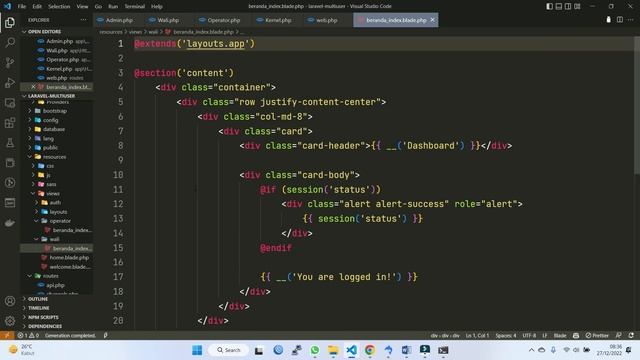Open the Search view in activity bar
640x360 pixels.
[x=10, y=42]
